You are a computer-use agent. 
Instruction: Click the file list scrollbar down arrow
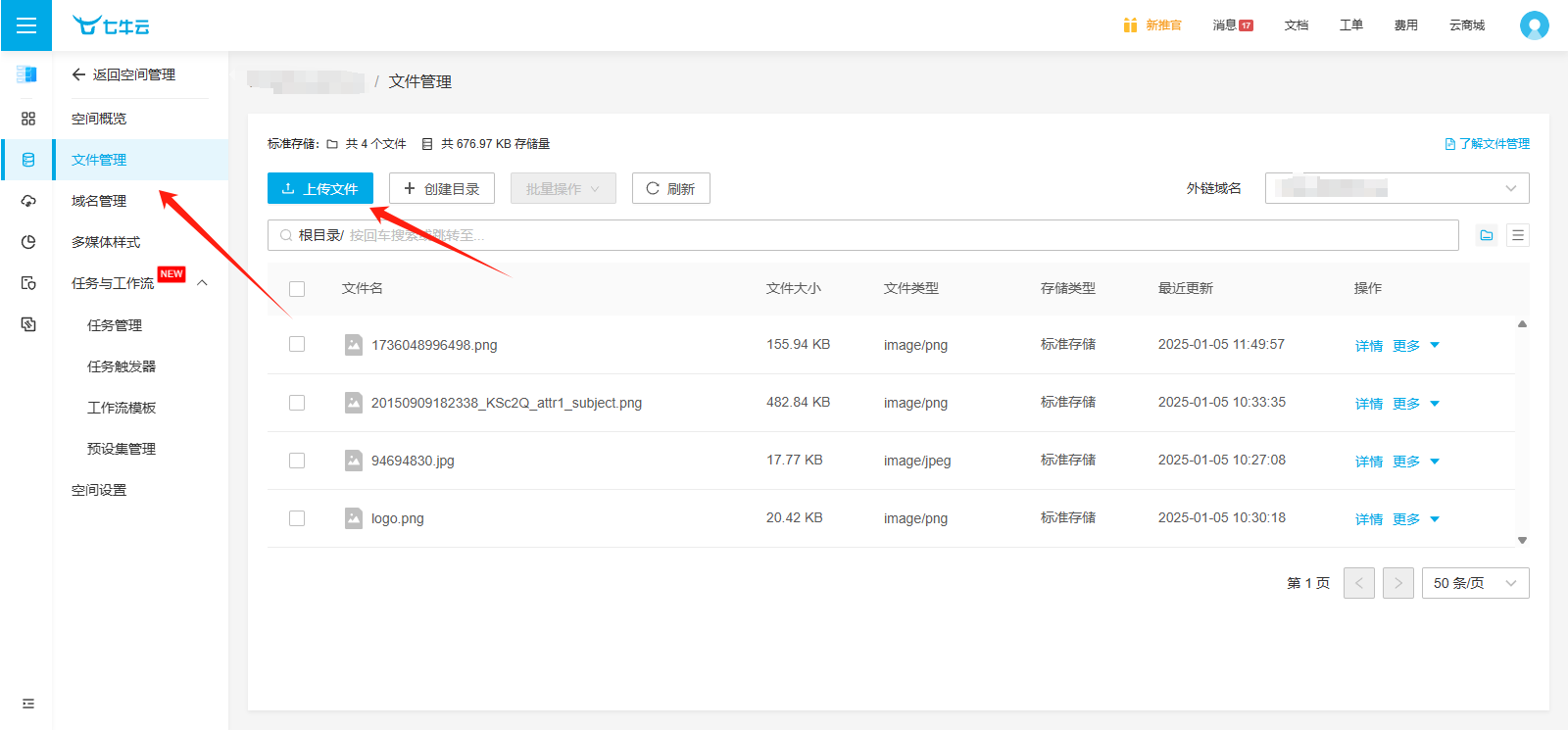1522,540
